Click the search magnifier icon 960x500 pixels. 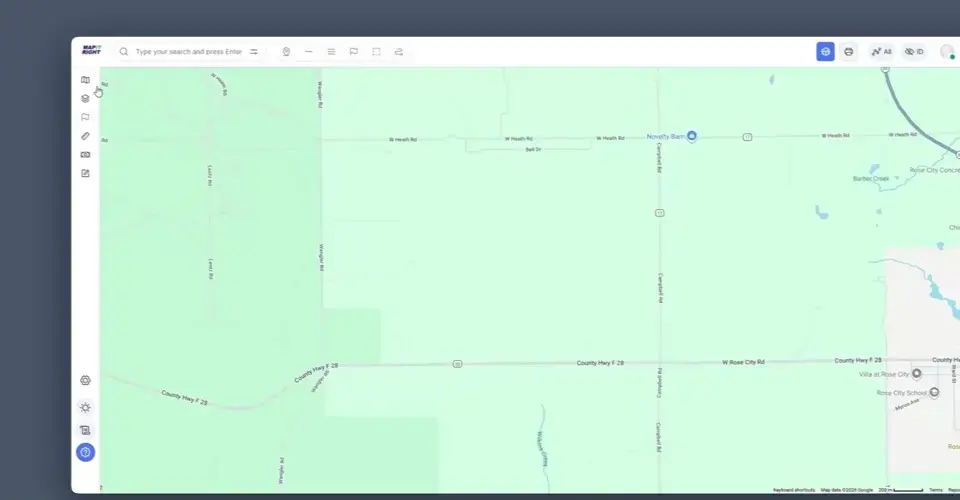[x=124, y=52]
